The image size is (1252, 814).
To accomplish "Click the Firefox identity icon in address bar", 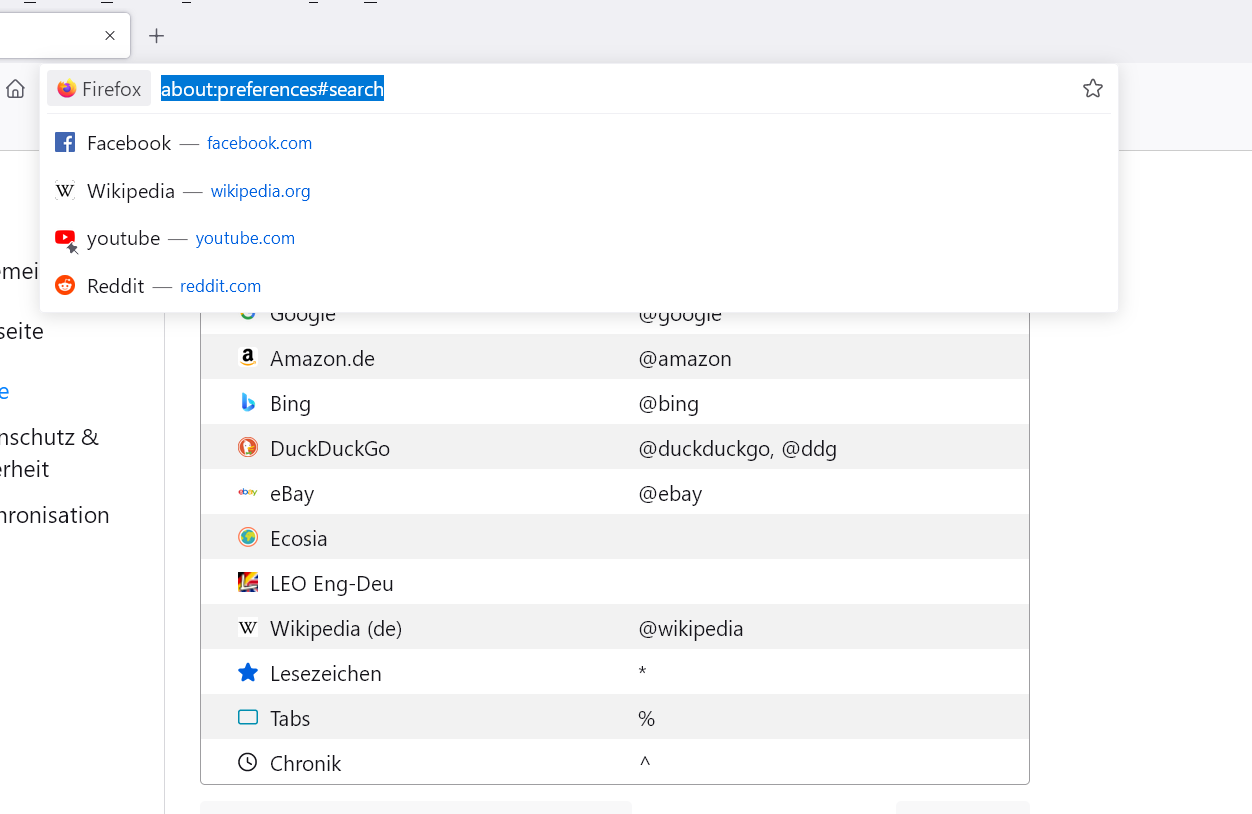I will [99, 89].
